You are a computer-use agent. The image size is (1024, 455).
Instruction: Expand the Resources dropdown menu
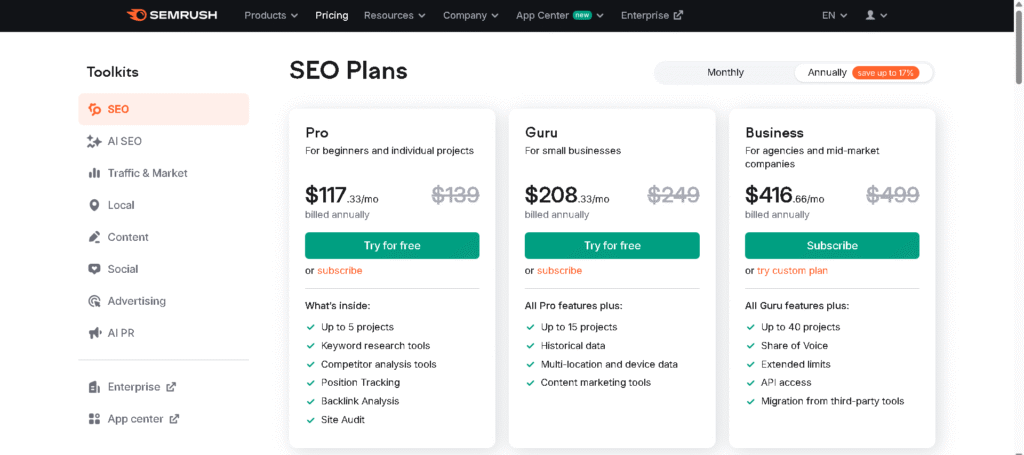click(x=394, y=15)
